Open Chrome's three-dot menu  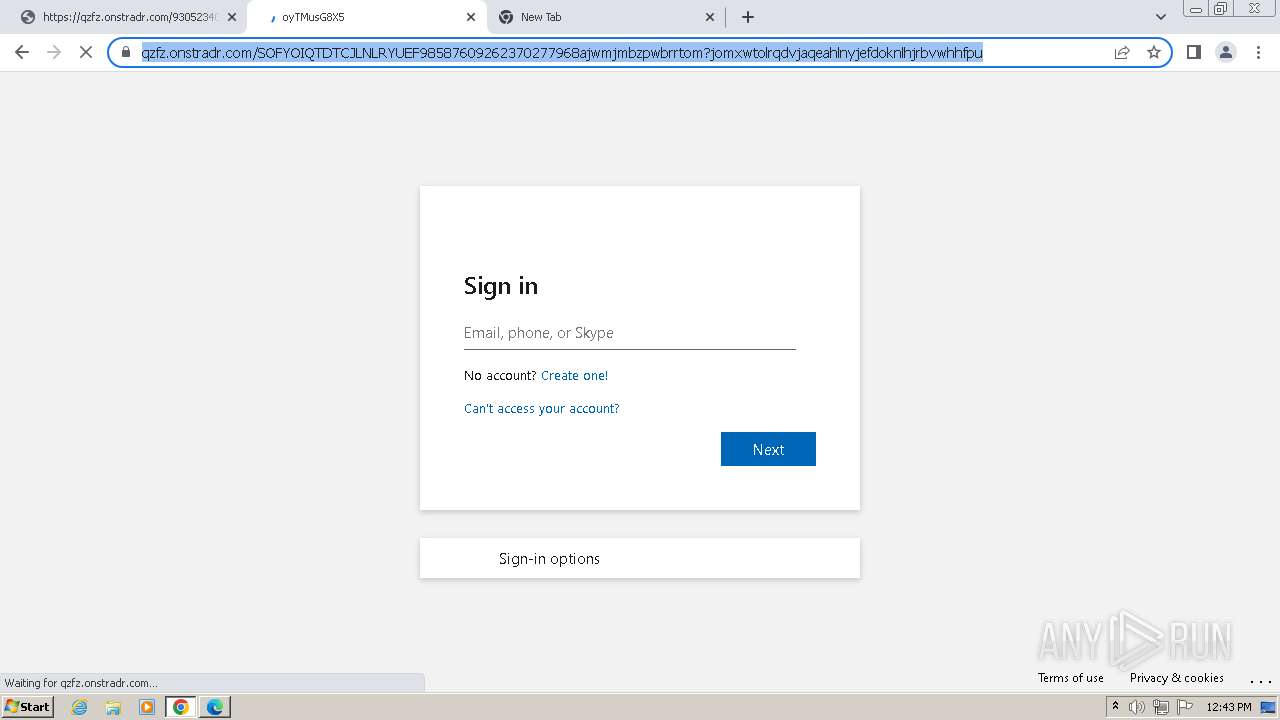point(1258,52)
